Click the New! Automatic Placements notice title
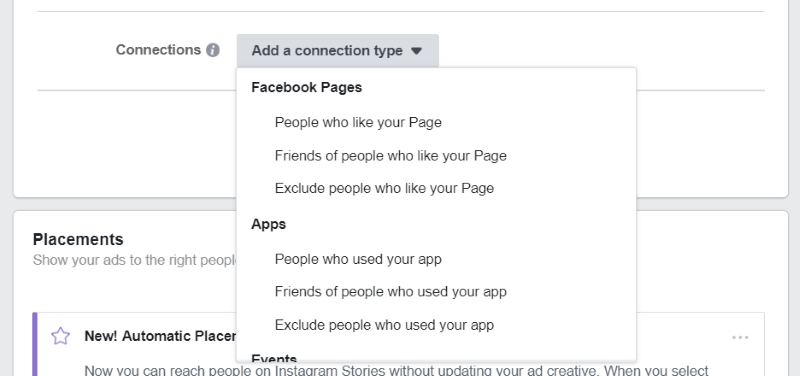 point(160,336)
